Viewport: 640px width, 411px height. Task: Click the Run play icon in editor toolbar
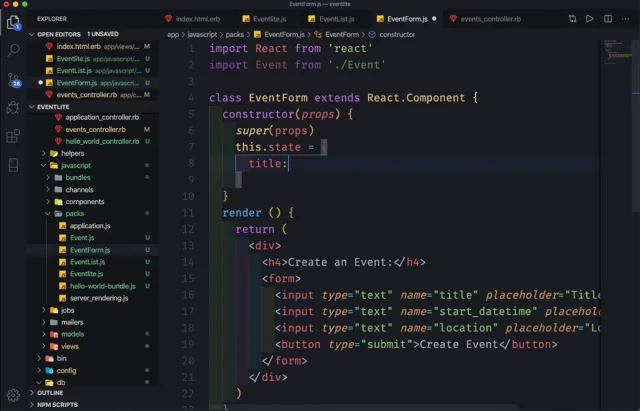(x=589, y=18)
